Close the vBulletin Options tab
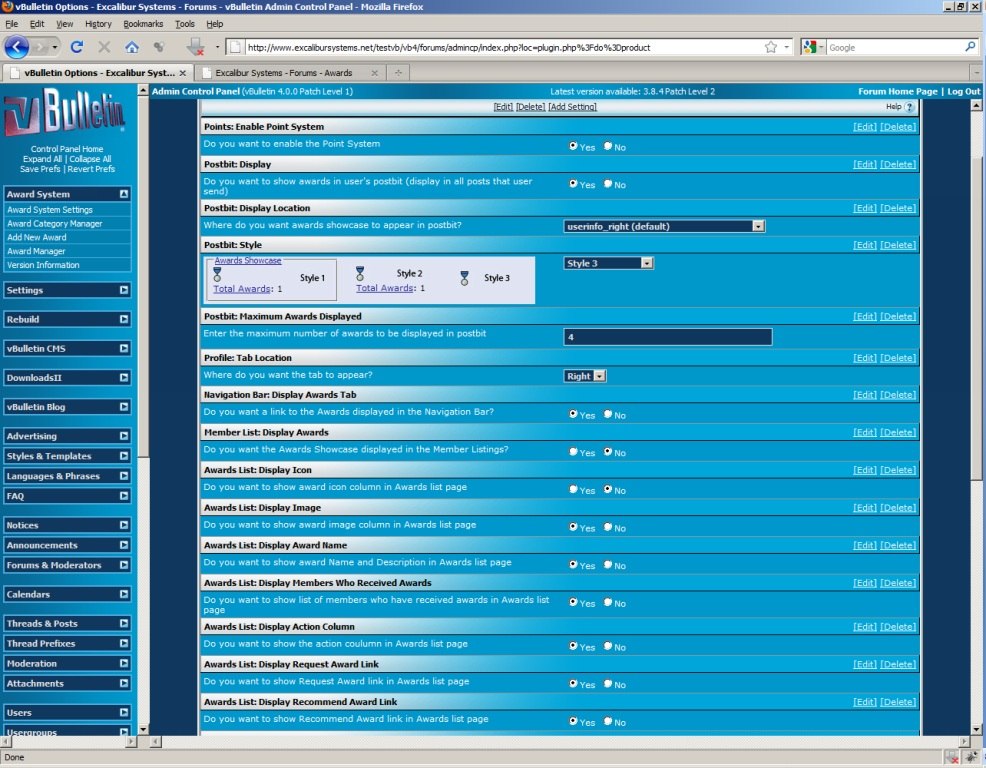Viewport: 986px width, 768px height. [x=182, y=73]
